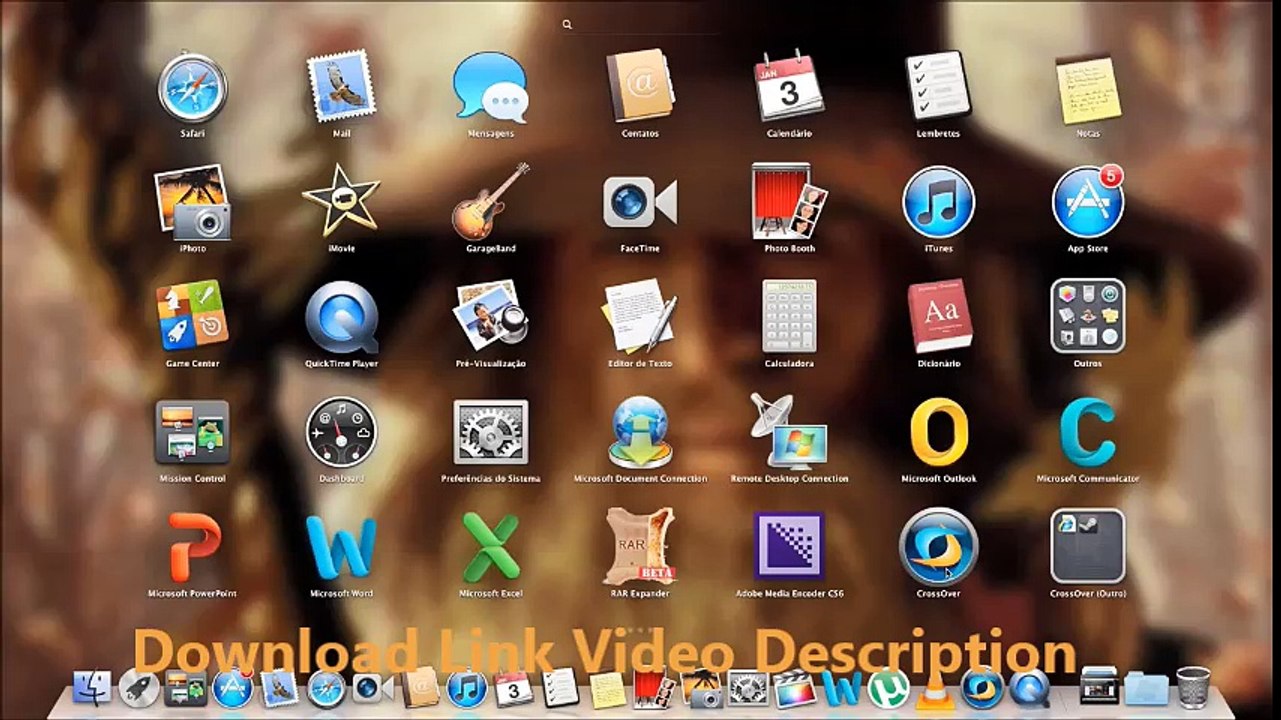This screenshot has width=1281, height=720.
Task: Open the Dashboard app
Action: [x=341, y=432]
